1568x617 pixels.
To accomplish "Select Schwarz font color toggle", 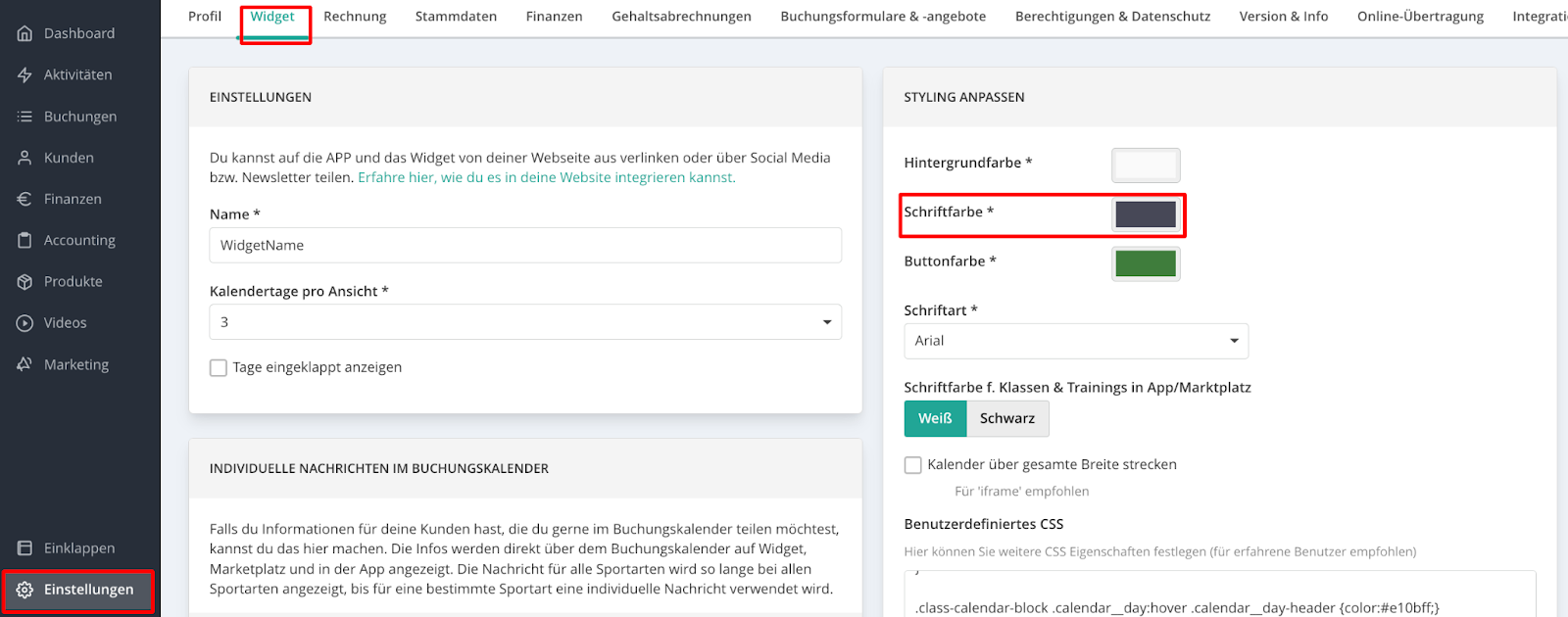I will [1007, 418].
